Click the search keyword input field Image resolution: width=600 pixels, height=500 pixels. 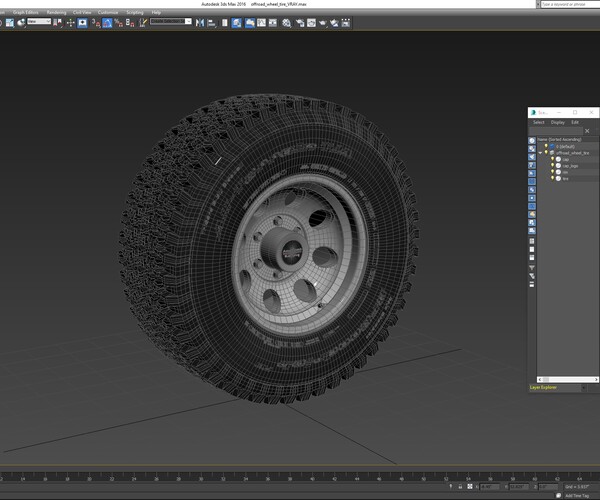[570, 4]
